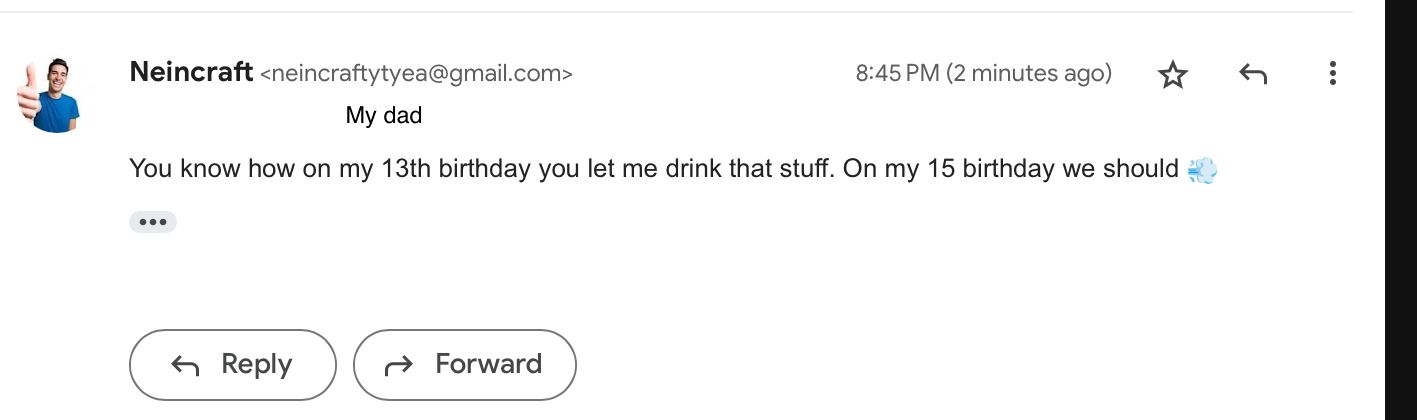1417x420 pixels.
Task: Expand trimmed content via the ellipsis pill
Action: (x=153, y=222)
